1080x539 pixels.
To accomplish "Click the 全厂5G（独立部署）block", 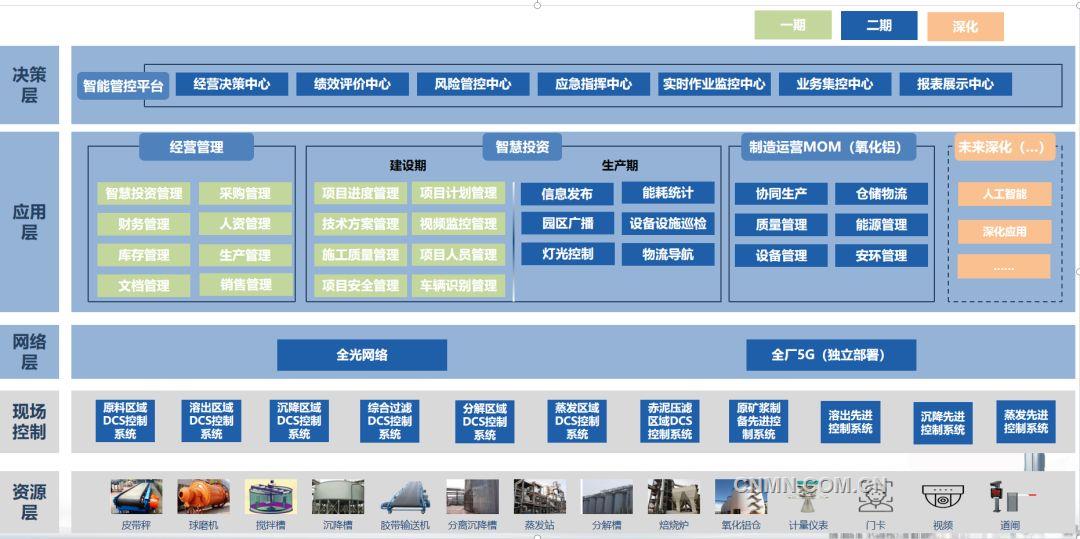I will (829, 354).
